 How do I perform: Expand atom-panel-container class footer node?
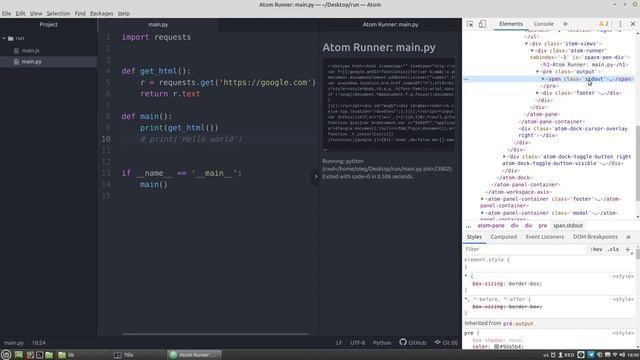[x=482, y=199]
